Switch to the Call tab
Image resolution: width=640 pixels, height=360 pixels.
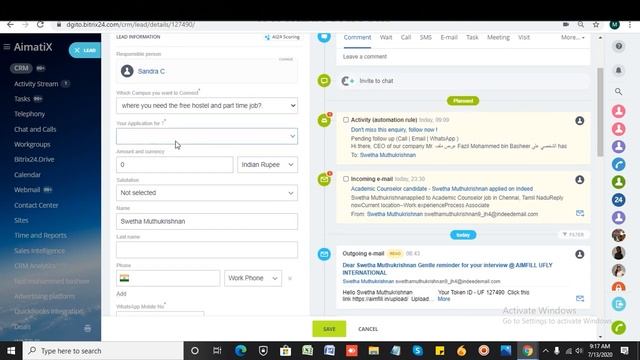[x=406, y=37]
